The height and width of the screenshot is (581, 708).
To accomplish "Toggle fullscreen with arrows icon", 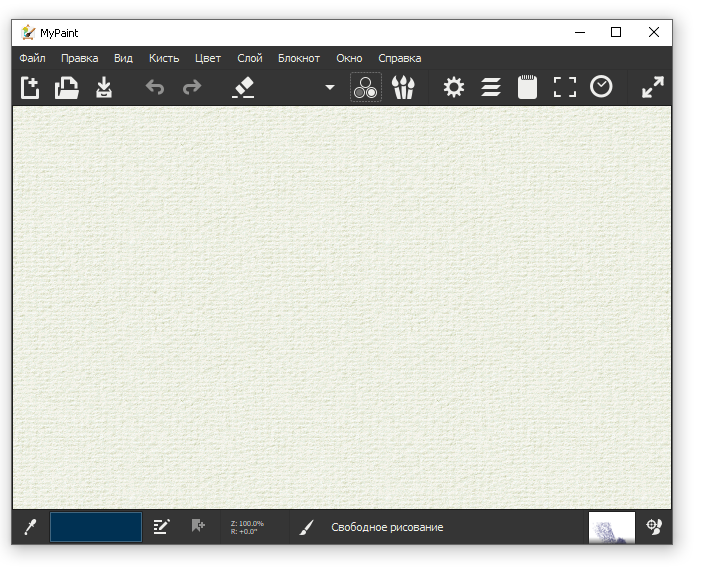I will [653, 87].
